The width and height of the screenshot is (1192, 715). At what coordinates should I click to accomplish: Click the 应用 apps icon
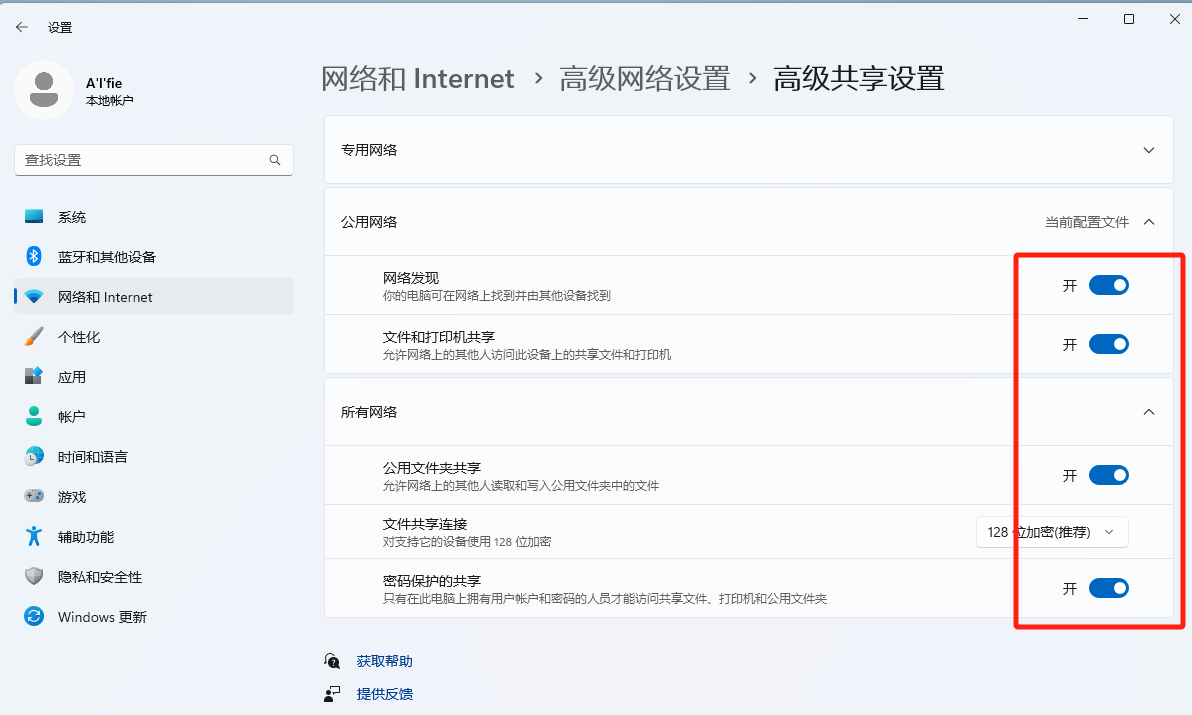click(x=33, y=376)
